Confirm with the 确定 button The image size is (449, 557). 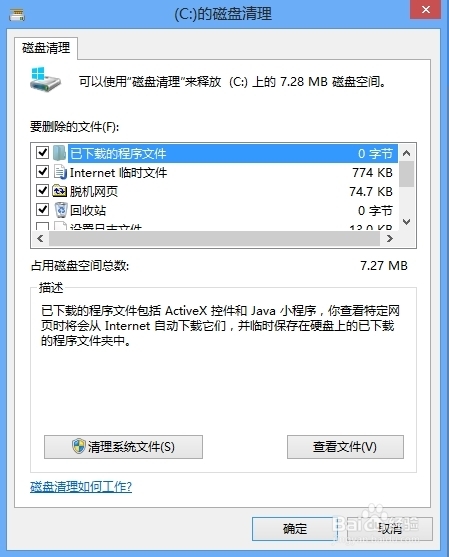[295, 529]
